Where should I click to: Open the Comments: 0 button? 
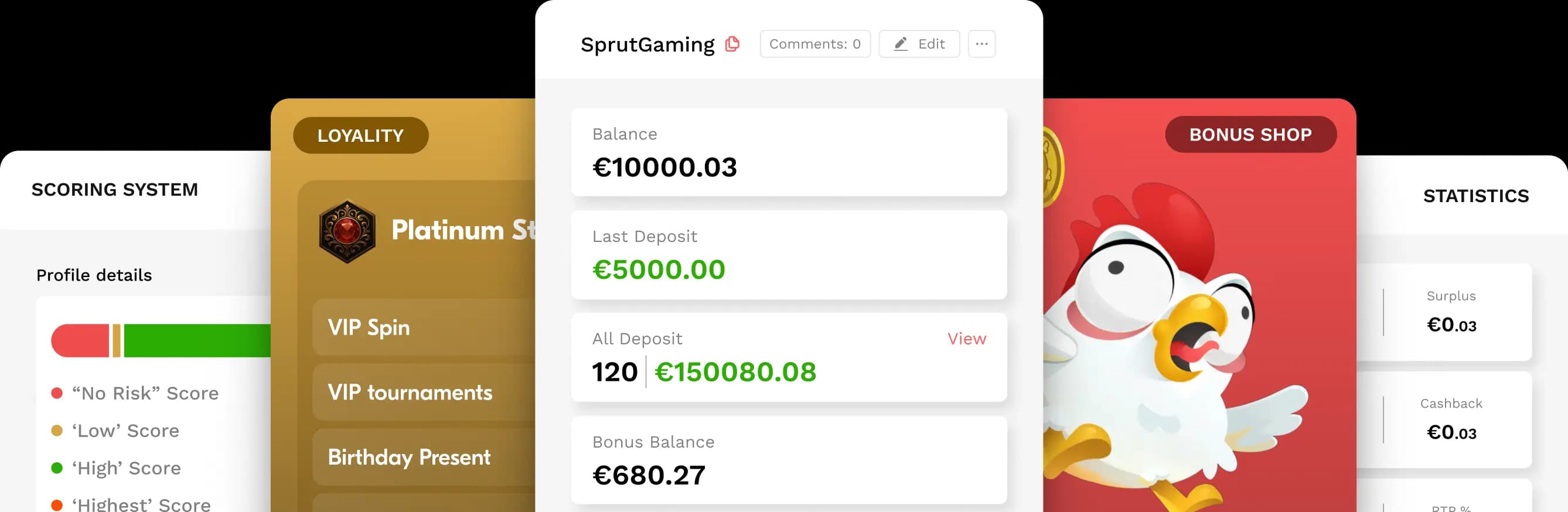[814, 44]
